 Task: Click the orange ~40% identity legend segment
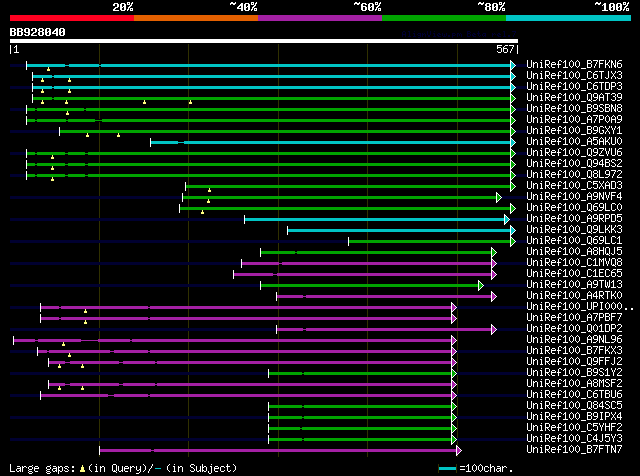[x=196, y=18]
